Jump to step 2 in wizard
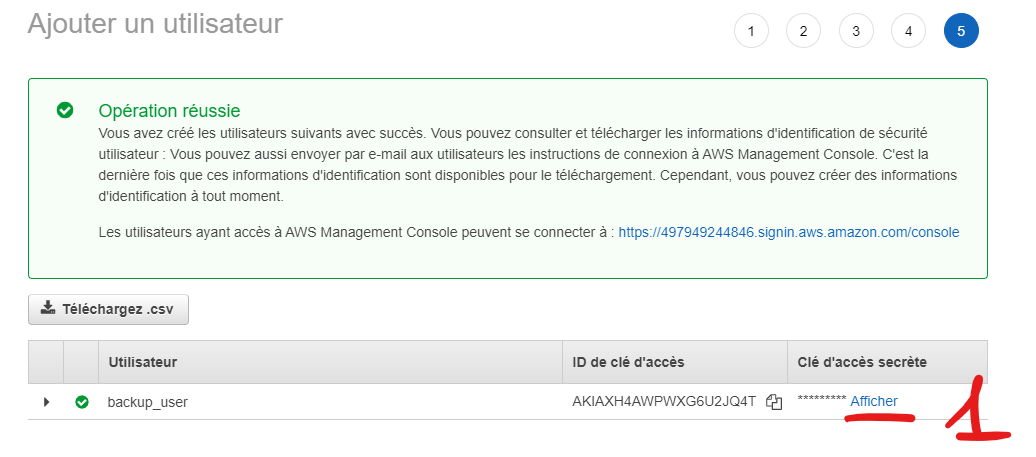The width and height of the screenshot is (1036, 457). coord(803,31)
